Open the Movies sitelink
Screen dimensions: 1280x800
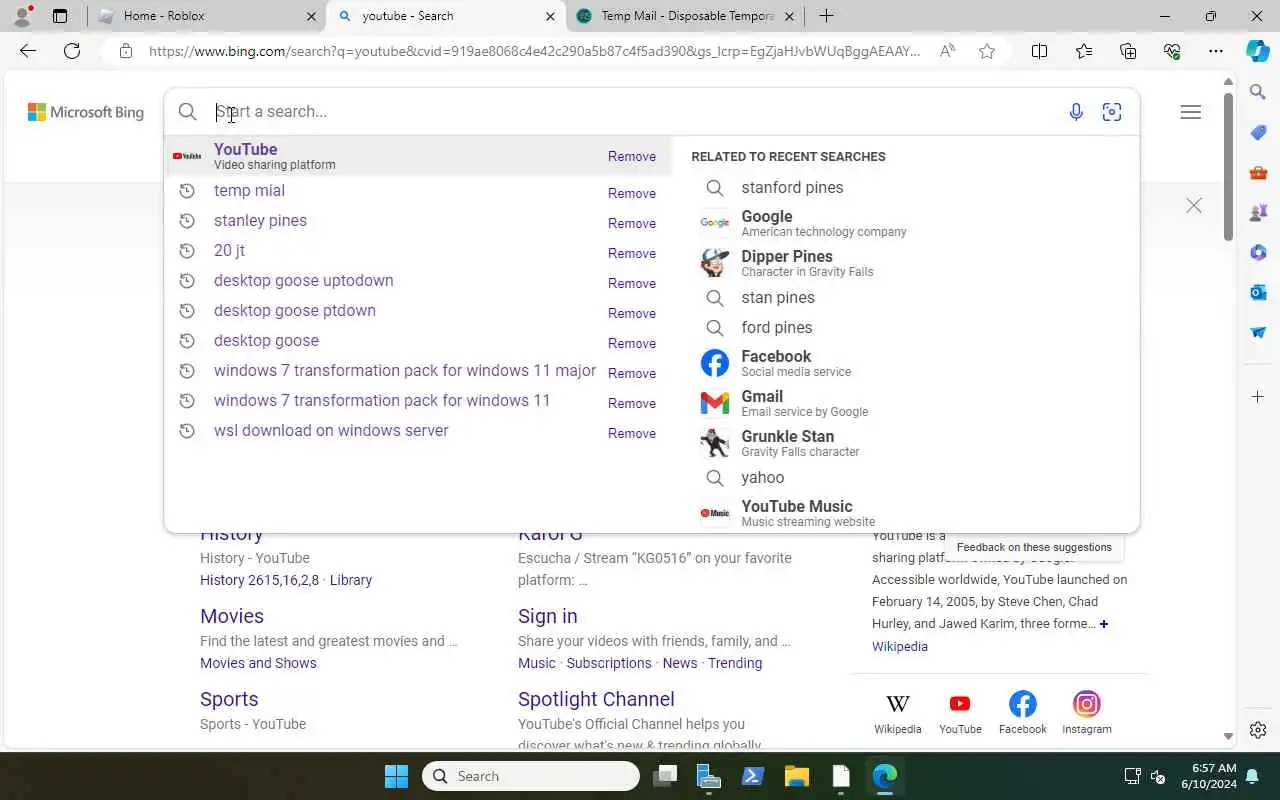(x=232, y=616)
